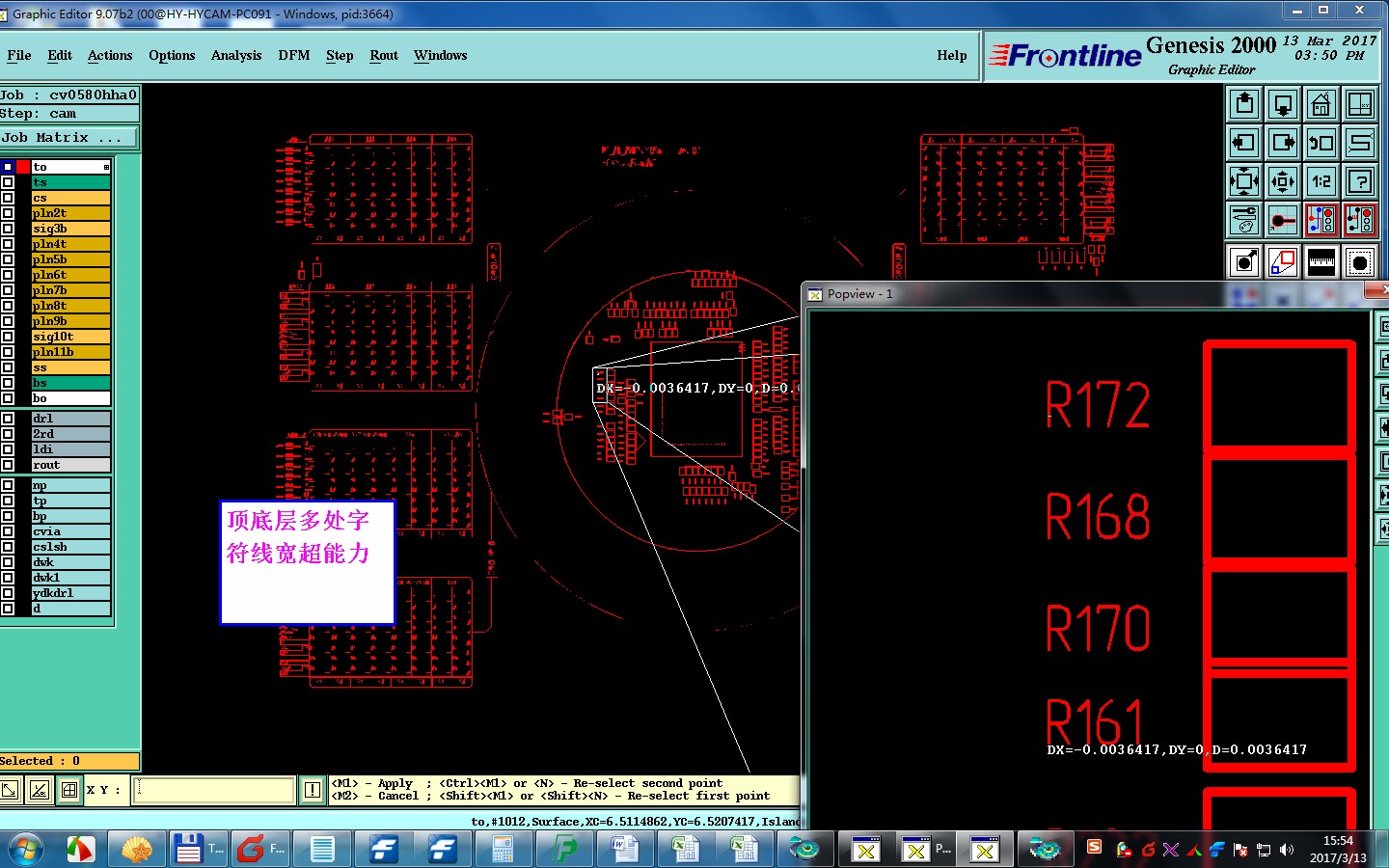
Task: Toggle checkbox for layer cs
Action: point(8,198)
